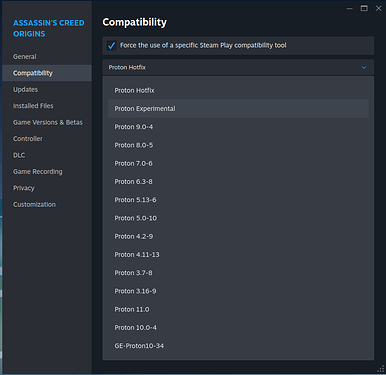Open the Compatibility sidebar page
This screenshot has width=386, height=375.
click(x=47, y=73)
